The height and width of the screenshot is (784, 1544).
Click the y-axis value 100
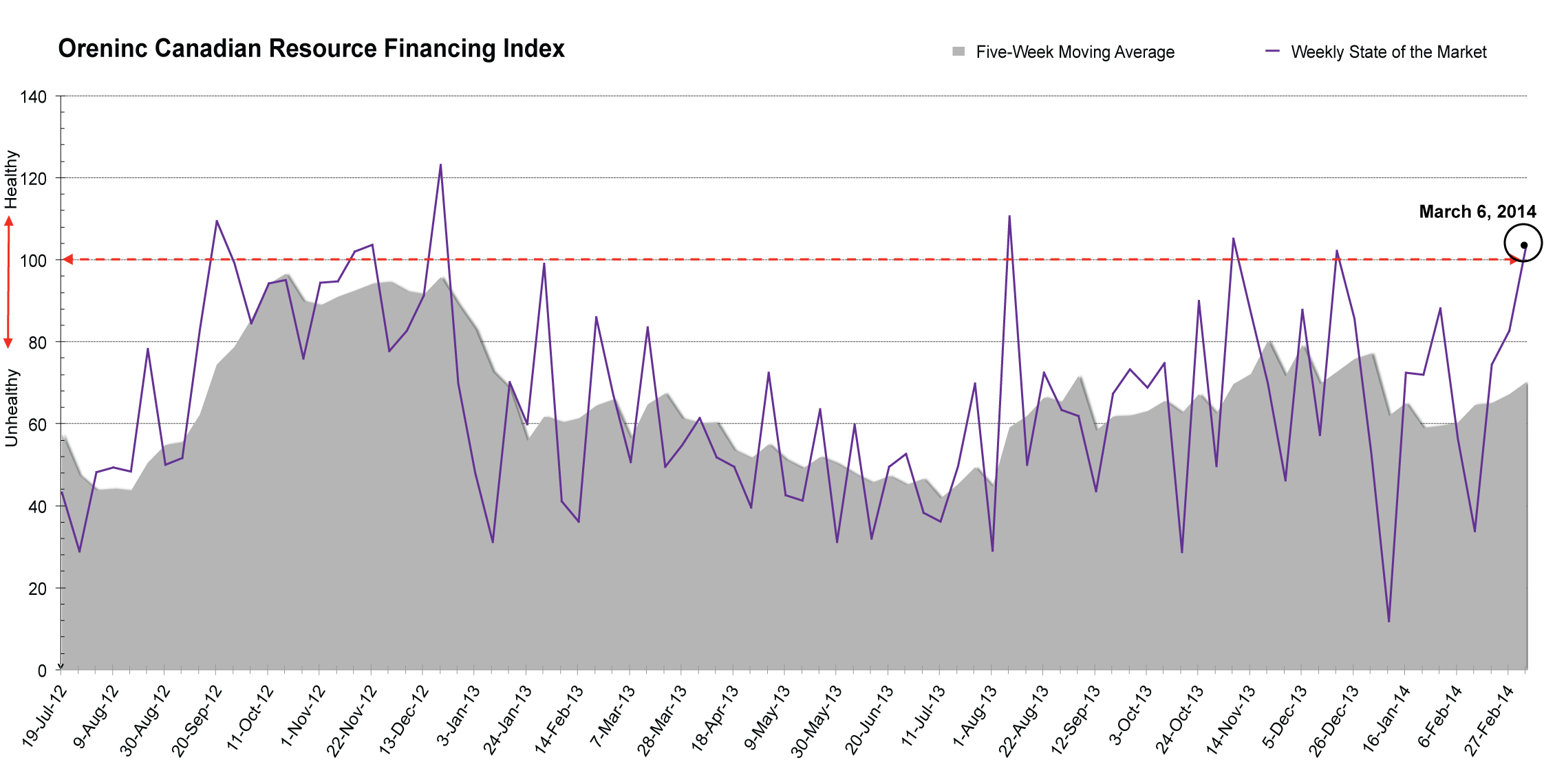34,261
